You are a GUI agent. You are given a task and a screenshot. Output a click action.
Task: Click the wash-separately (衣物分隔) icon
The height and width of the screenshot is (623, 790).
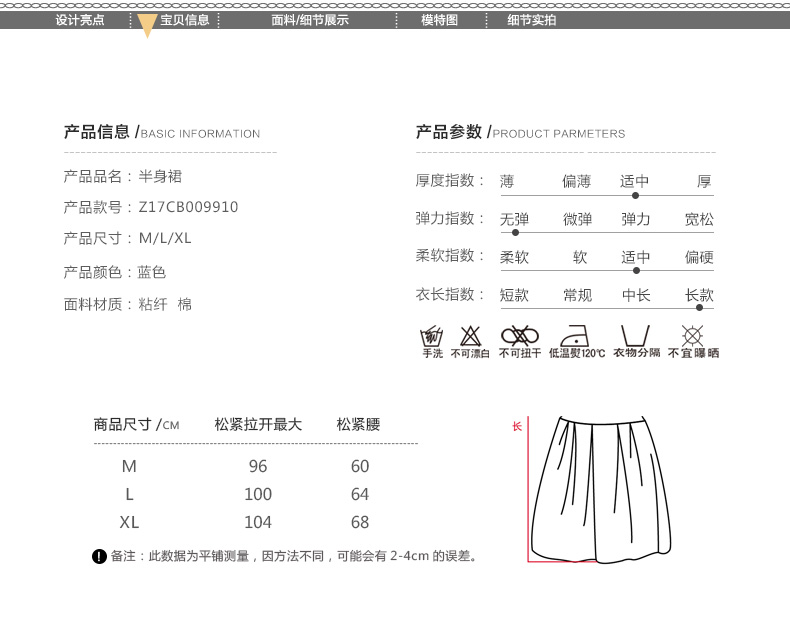tap(636, 342)
